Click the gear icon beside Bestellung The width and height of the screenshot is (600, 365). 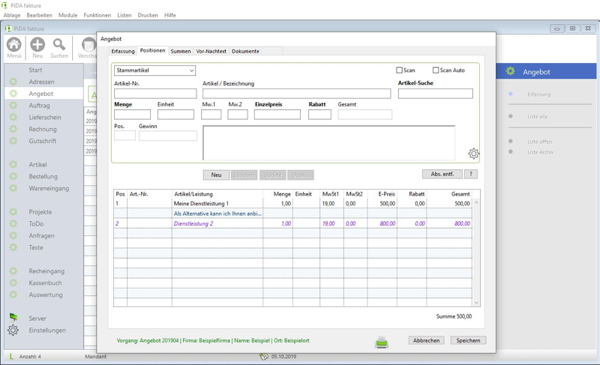[13, 176]
